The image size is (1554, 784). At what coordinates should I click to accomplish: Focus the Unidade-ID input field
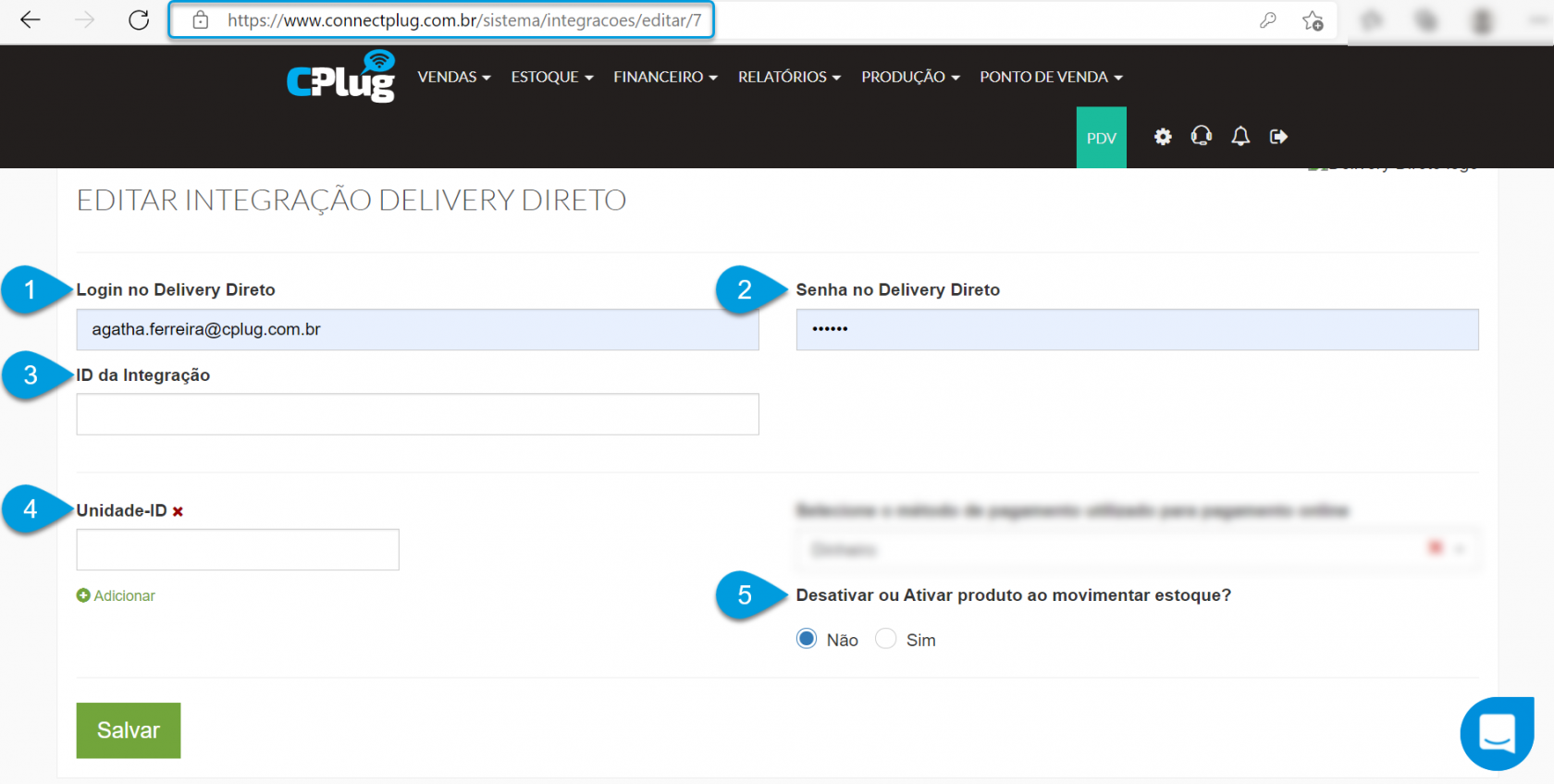coord(238,550)
